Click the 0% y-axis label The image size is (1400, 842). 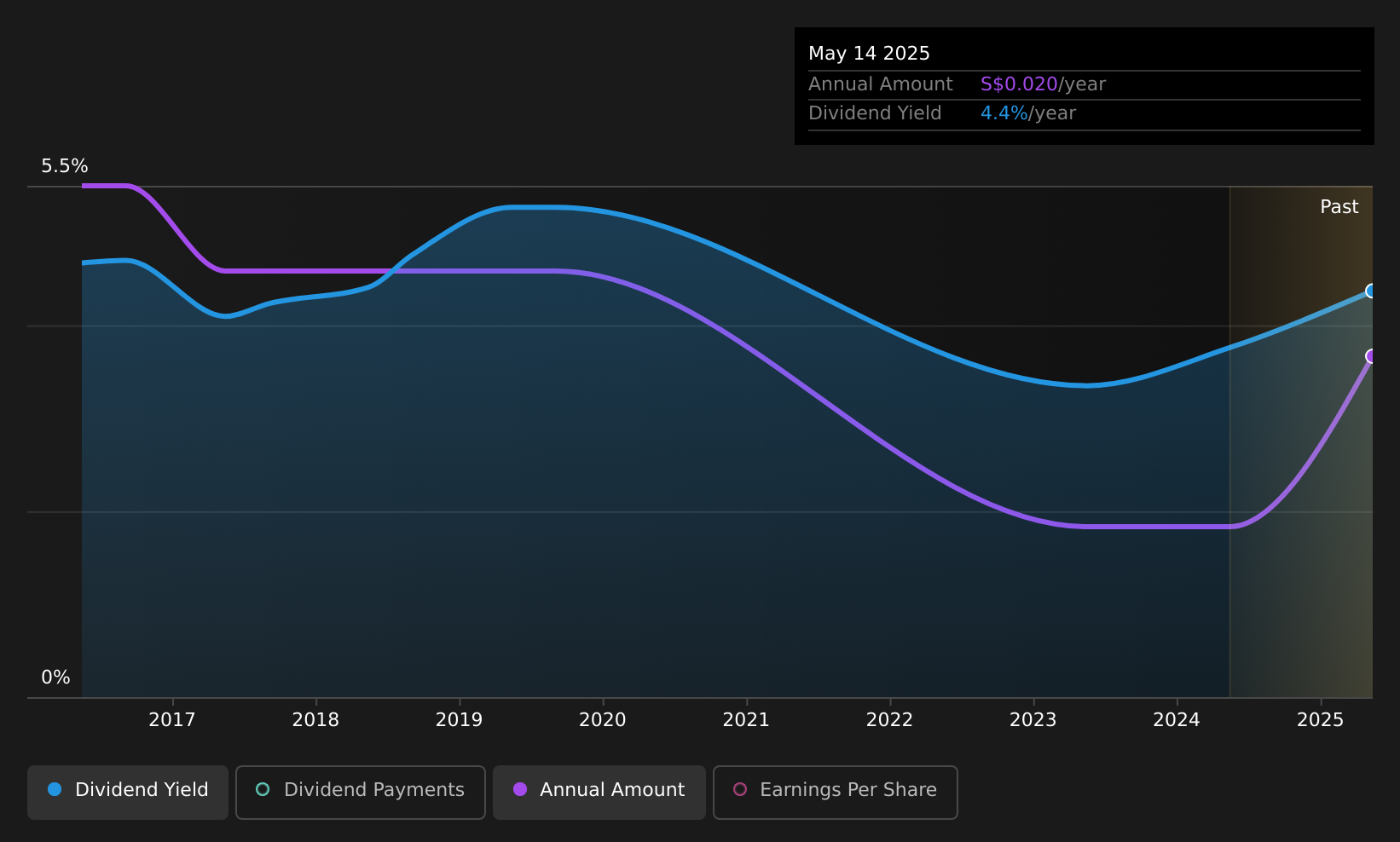click(x=55, y=678)
